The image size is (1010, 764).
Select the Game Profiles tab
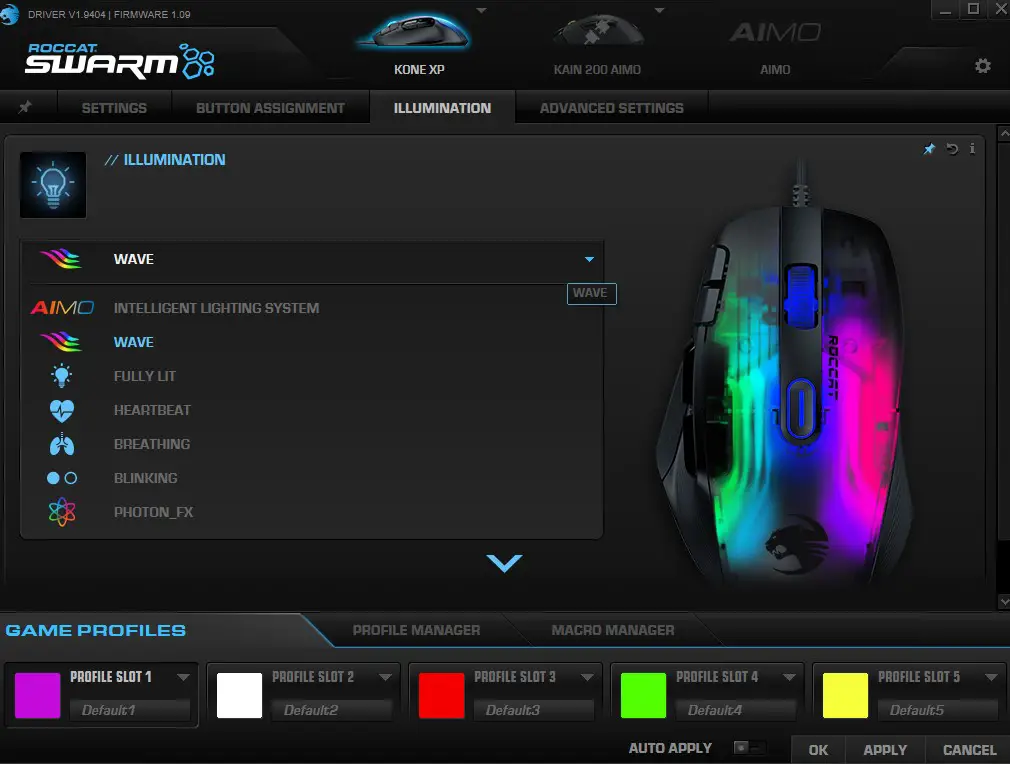coord(95,630)
